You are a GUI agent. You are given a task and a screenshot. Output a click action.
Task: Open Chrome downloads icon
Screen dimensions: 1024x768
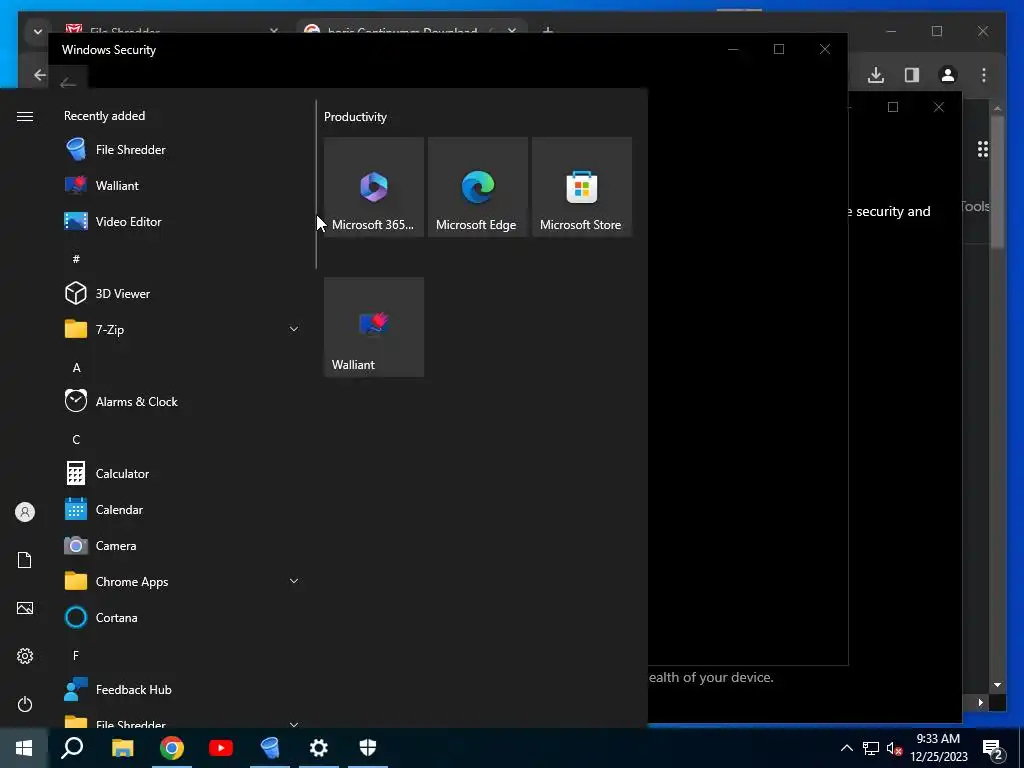(x=876, y=75)
